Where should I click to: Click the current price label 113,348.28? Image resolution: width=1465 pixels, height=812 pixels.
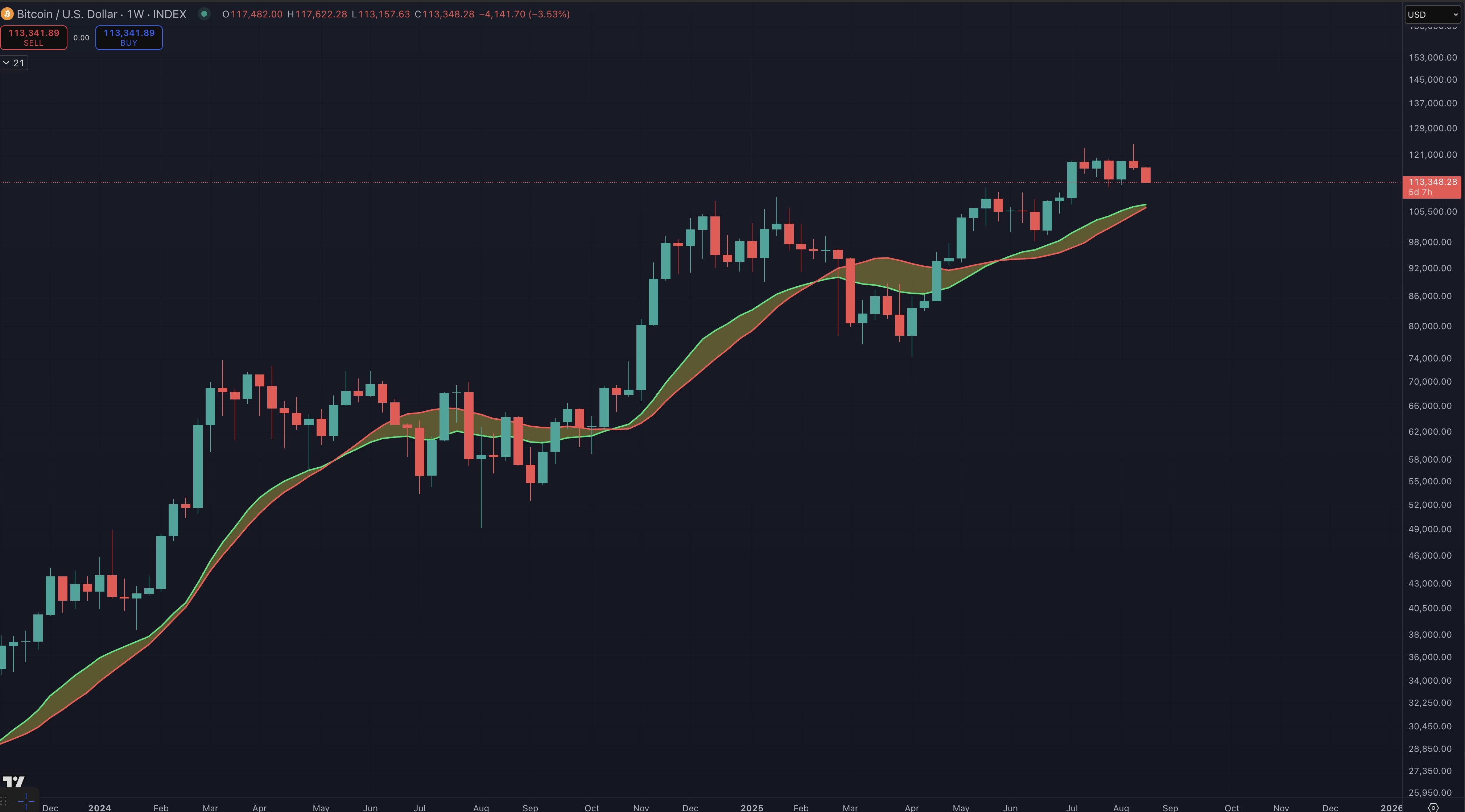(1432, 186)
